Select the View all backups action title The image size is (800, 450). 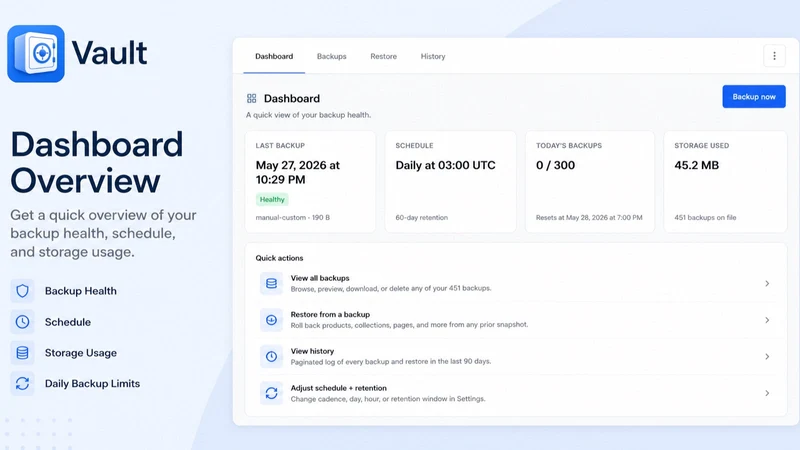pos(320,278)
